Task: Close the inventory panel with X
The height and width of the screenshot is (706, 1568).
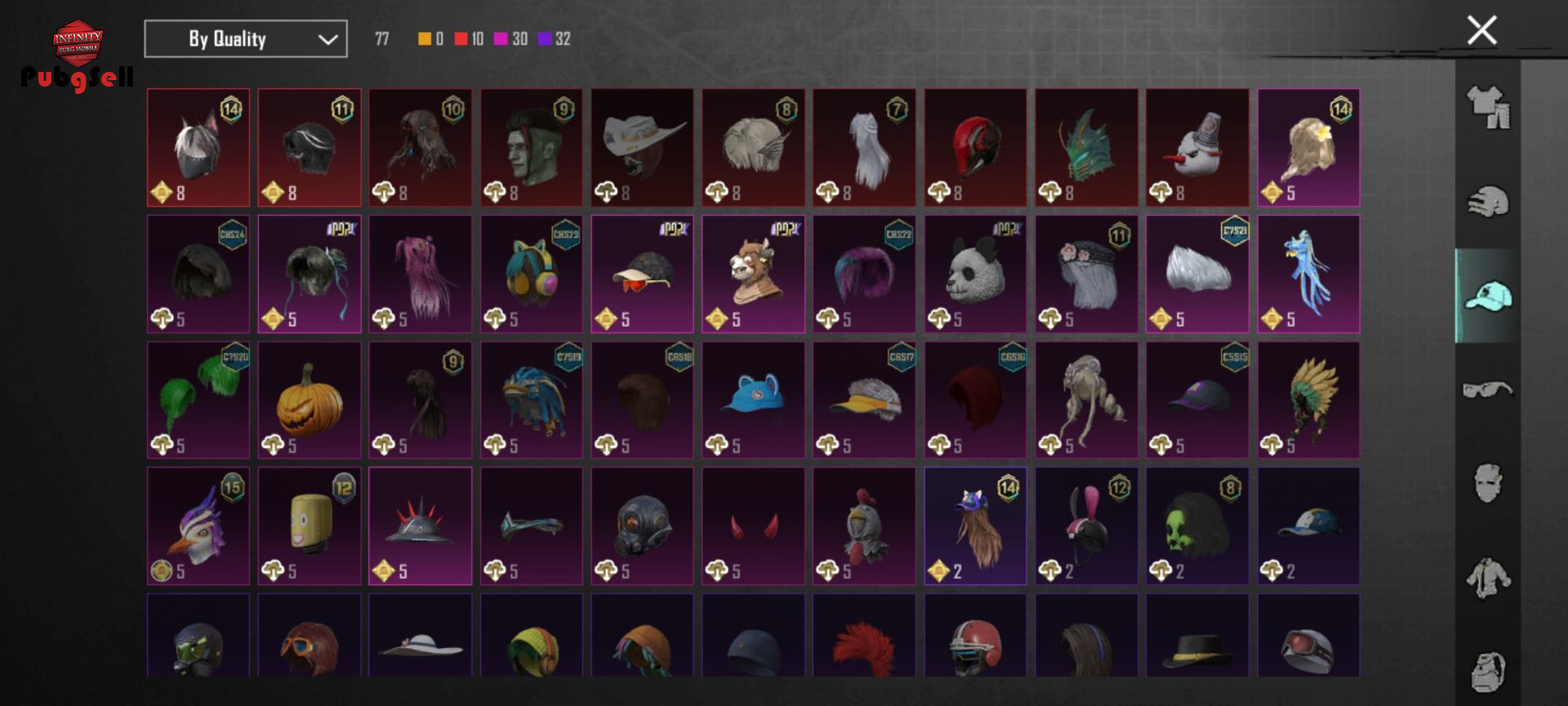Action: pyautogui.click(x=1481, y=30)
